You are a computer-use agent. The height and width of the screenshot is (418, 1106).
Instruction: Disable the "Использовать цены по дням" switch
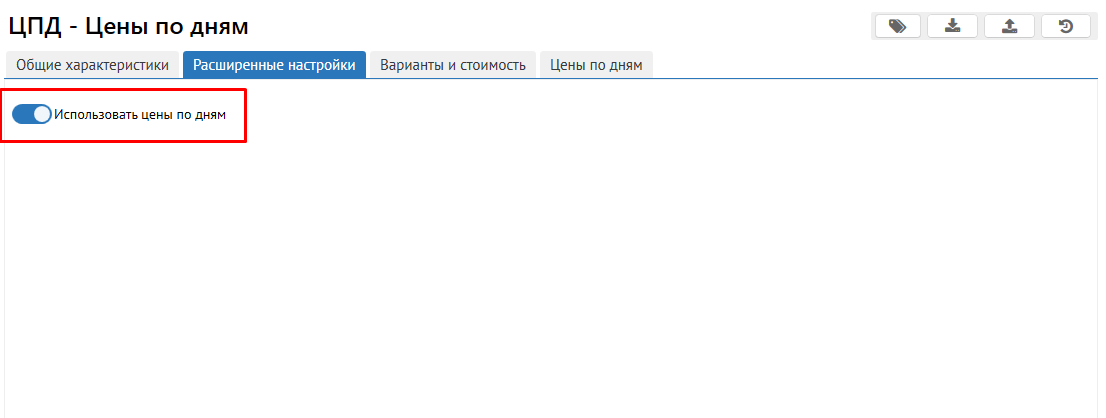click(32, 114)
